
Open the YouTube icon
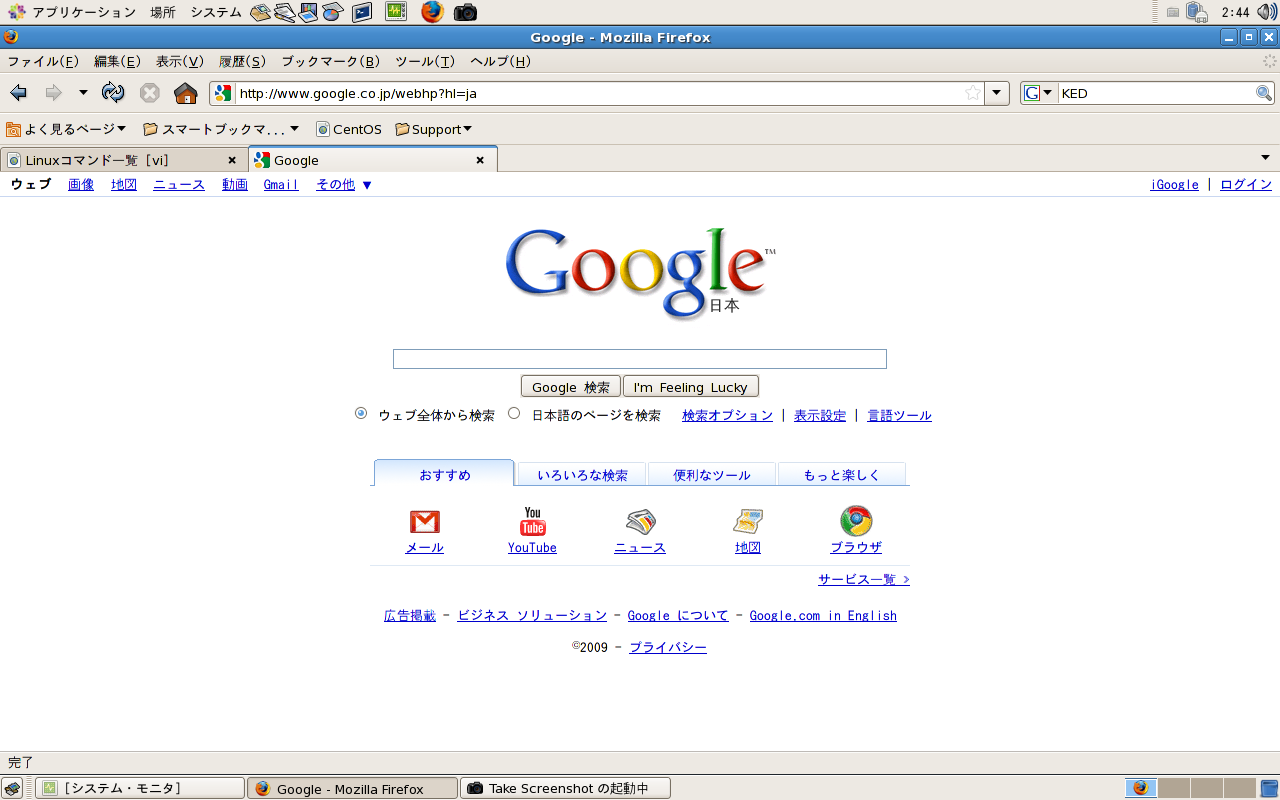pyautogui.click(x=532, y=522)
